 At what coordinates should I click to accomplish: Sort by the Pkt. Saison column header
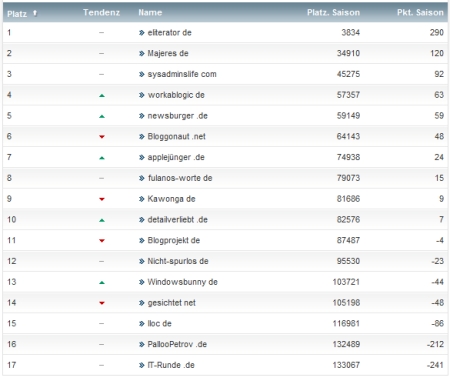[420, 13]
